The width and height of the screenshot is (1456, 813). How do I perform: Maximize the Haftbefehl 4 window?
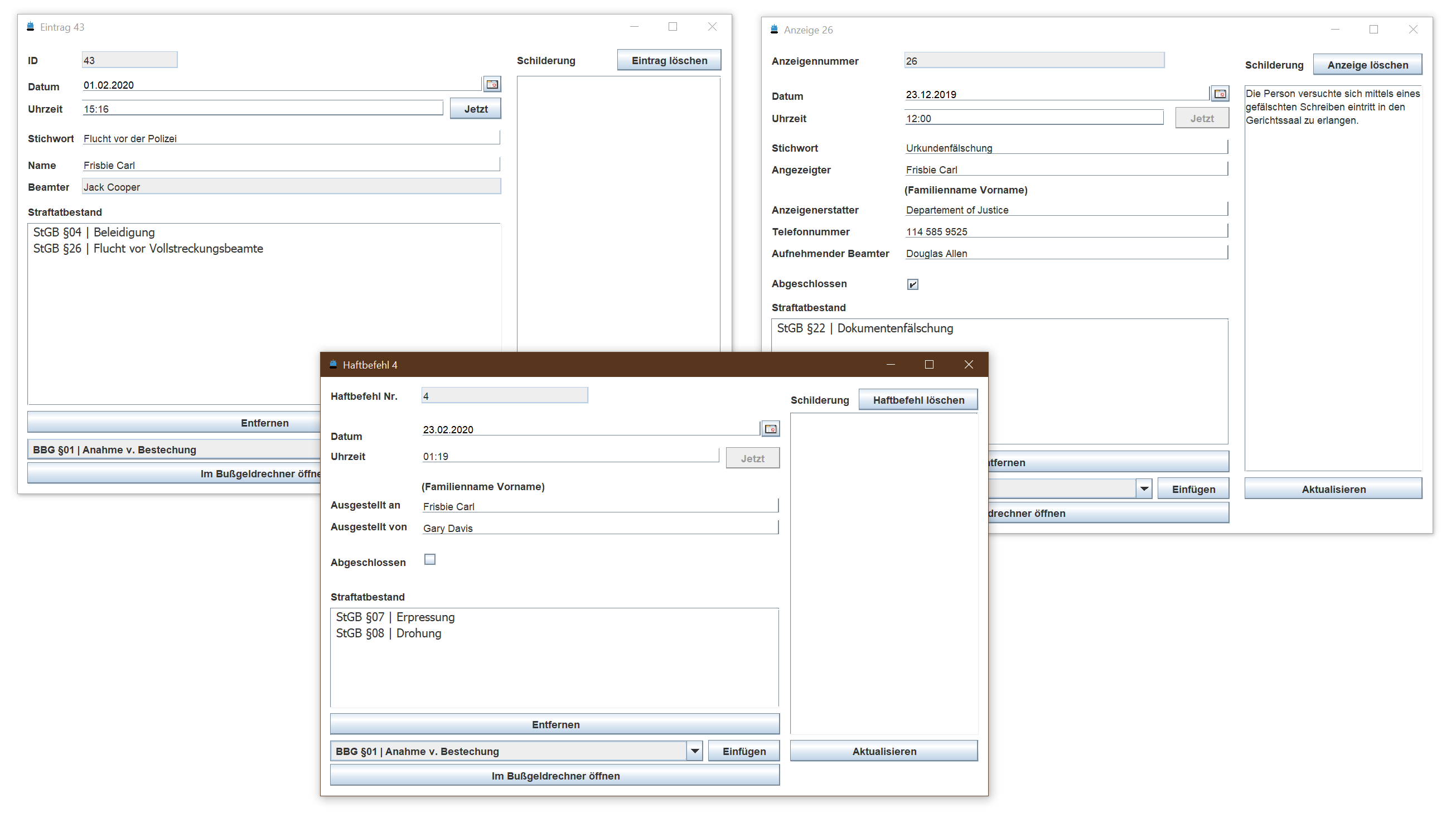tap(928, 365)
